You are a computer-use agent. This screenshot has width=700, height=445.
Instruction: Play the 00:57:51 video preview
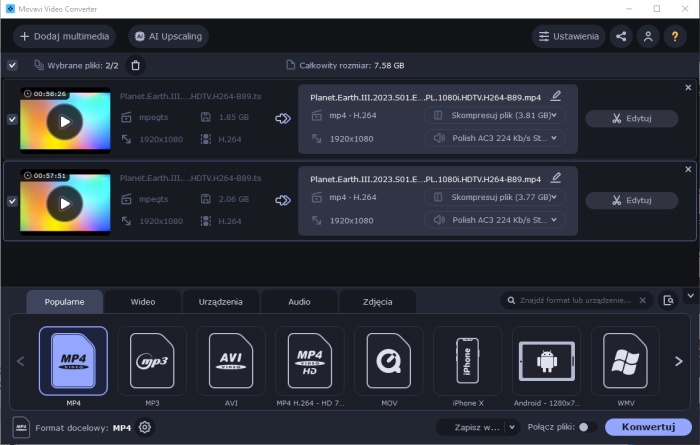65,204
